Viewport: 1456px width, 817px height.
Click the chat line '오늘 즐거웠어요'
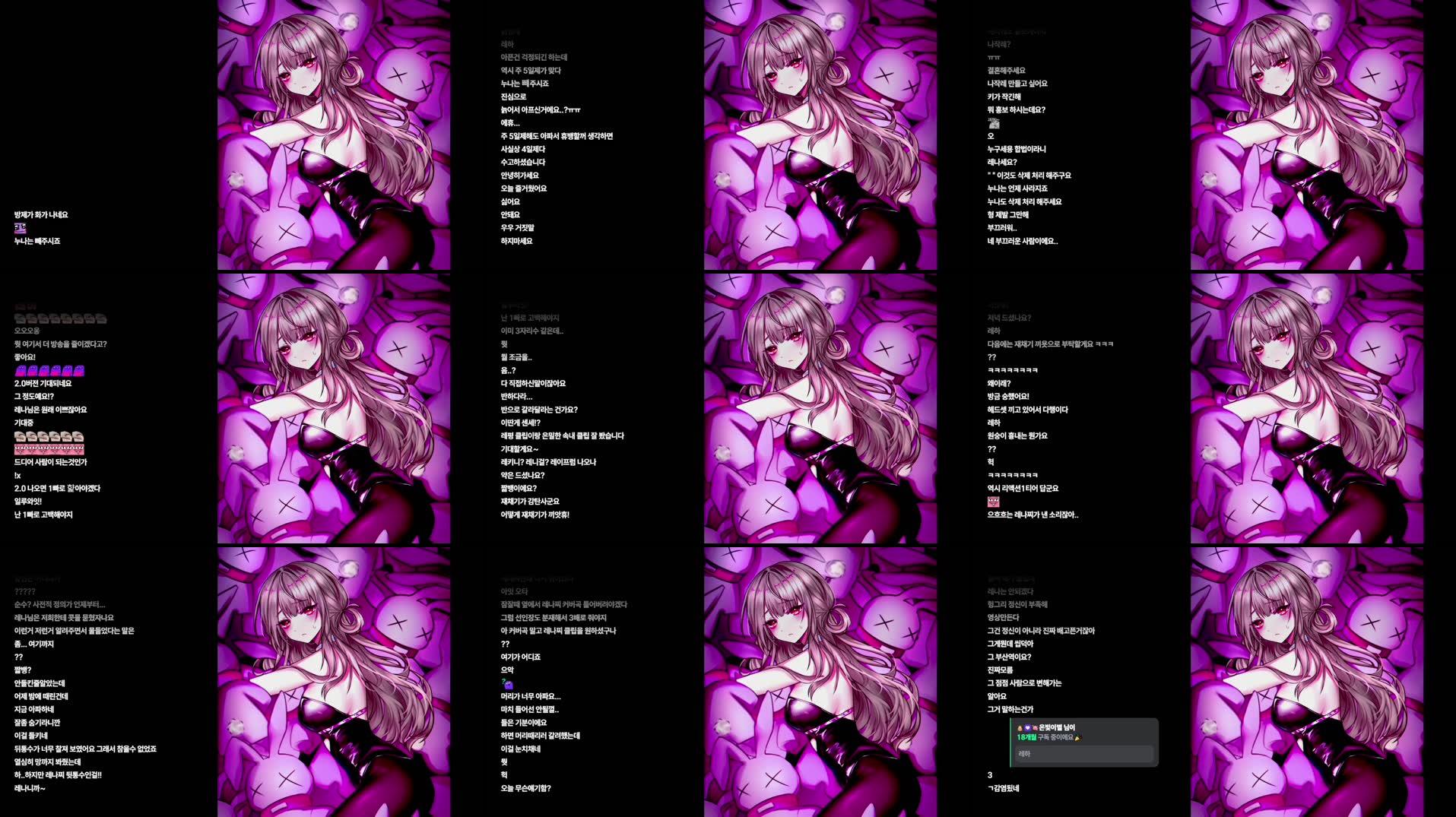[524, 188]
